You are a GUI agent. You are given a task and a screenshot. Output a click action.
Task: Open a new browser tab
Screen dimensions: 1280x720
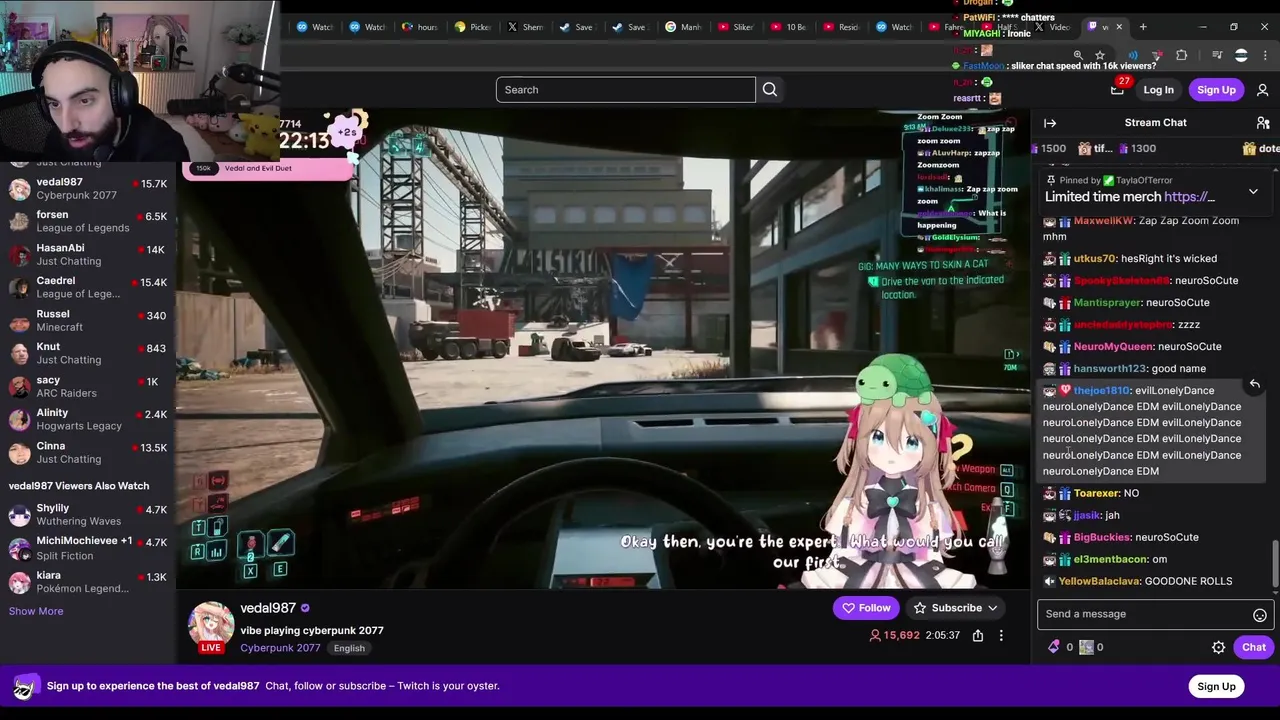(1143, 27)
